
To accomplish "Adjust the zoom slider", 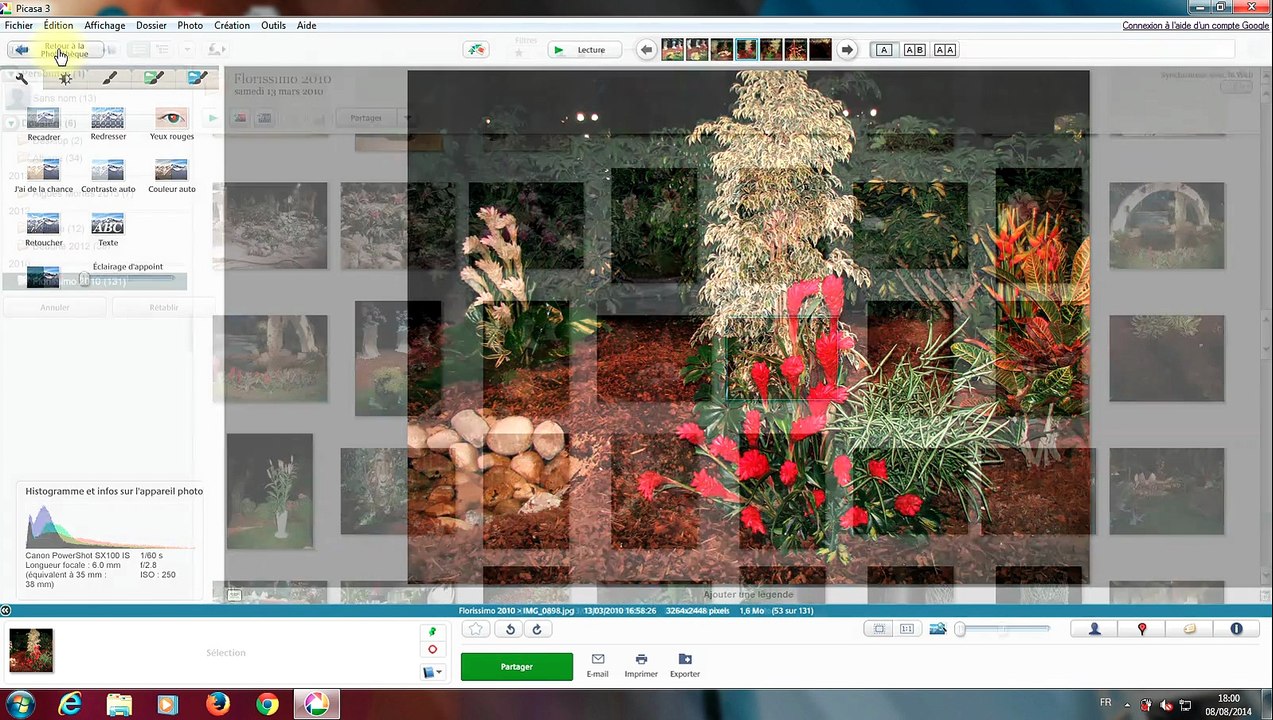I will point(1003,629).
